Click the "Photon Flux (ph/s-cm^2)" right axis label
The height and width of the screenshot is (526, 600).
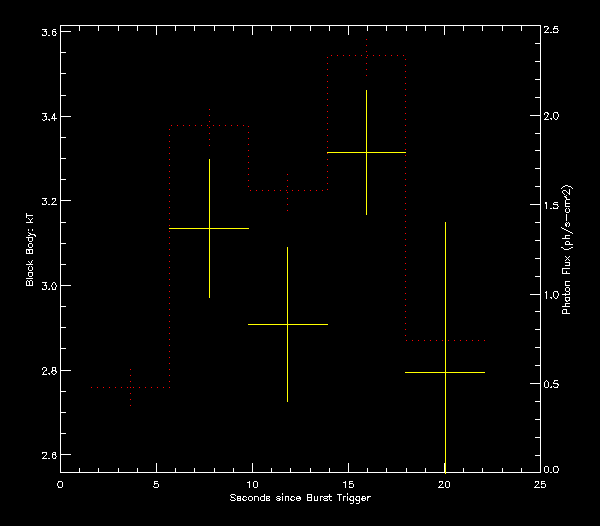[567, 250]
